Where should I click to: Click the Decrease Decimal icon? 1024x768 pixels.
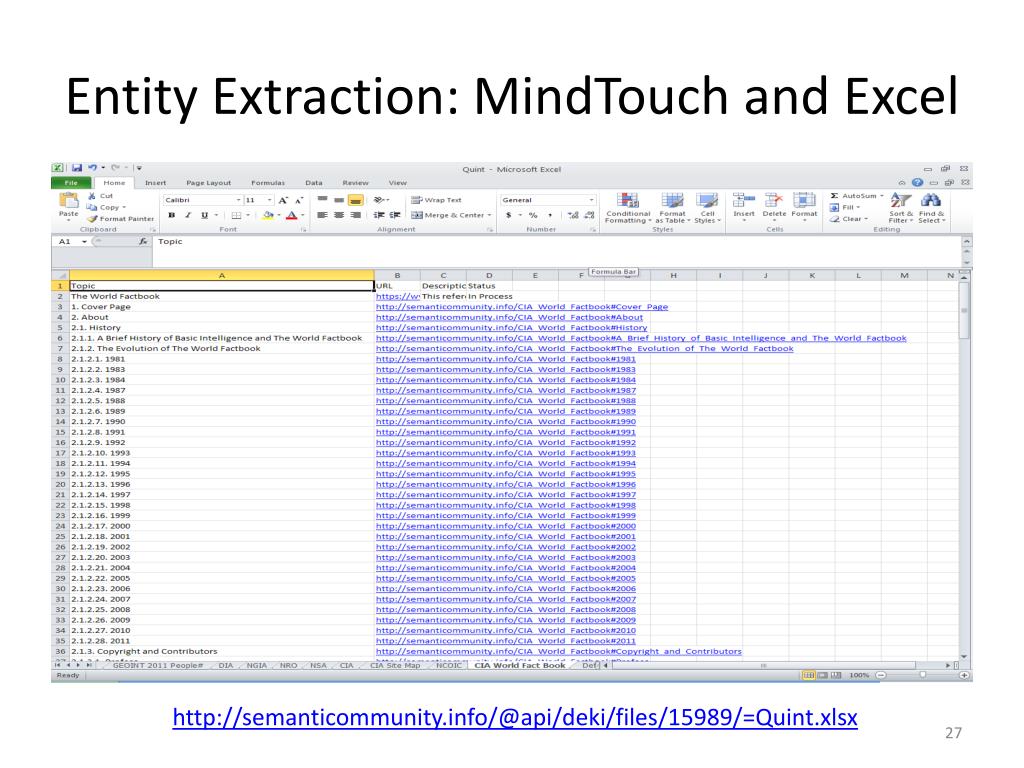(589, 215)
